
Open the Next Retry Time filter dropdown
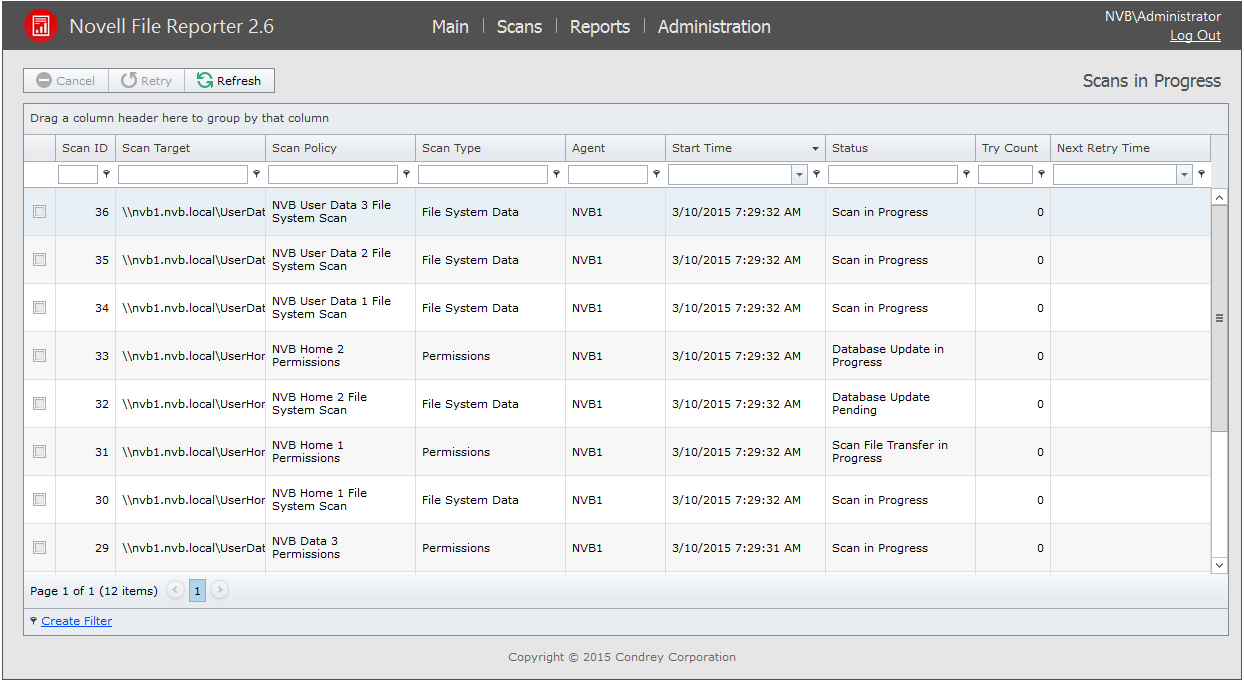pyautogui.click(x=1184, y=175)
